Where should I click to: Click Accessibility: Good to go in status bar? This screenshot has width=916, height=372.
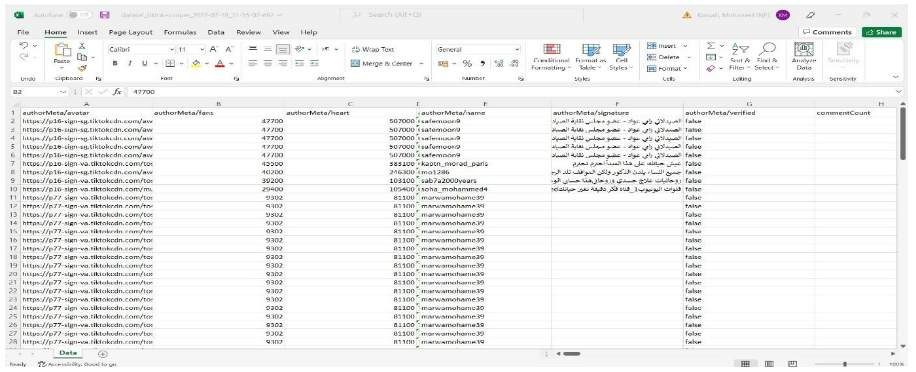click(x=77, y=364)
